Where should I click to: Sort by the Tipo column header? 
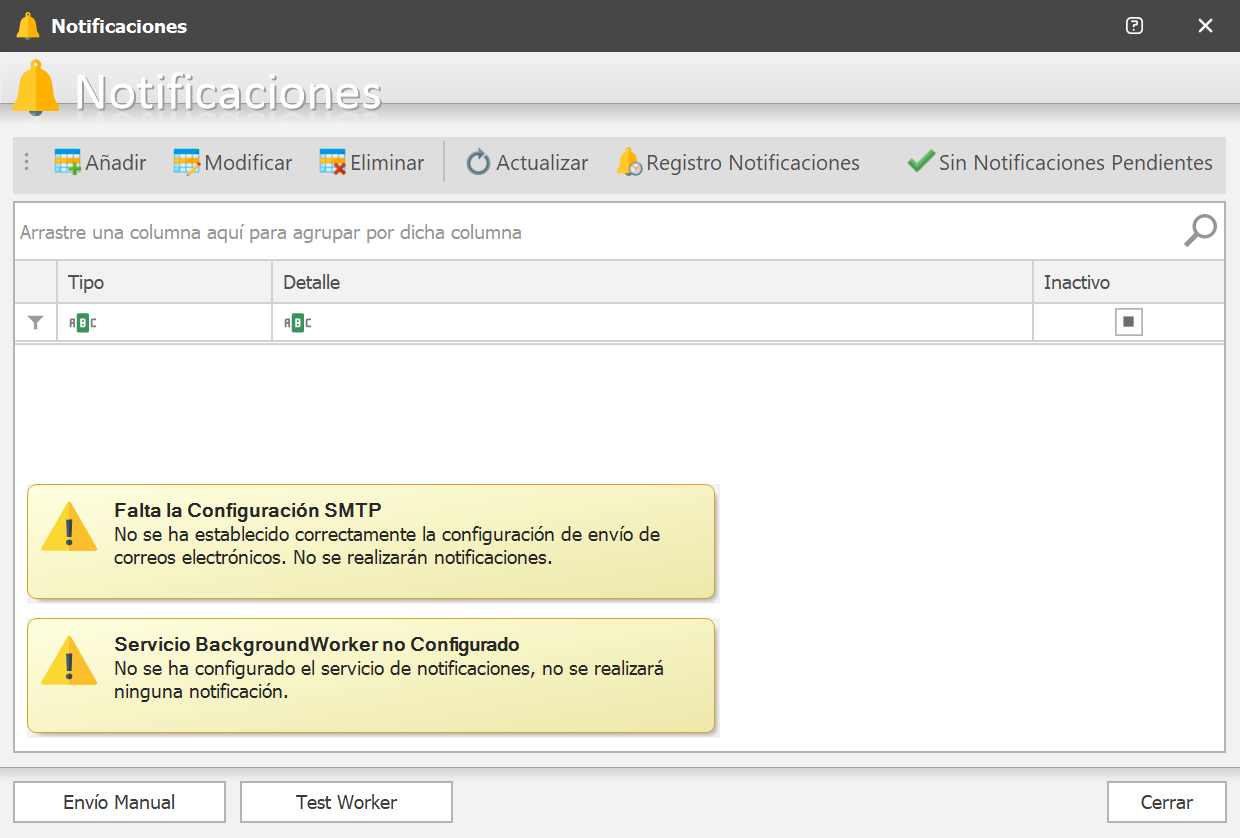click(x=164, y=282)
